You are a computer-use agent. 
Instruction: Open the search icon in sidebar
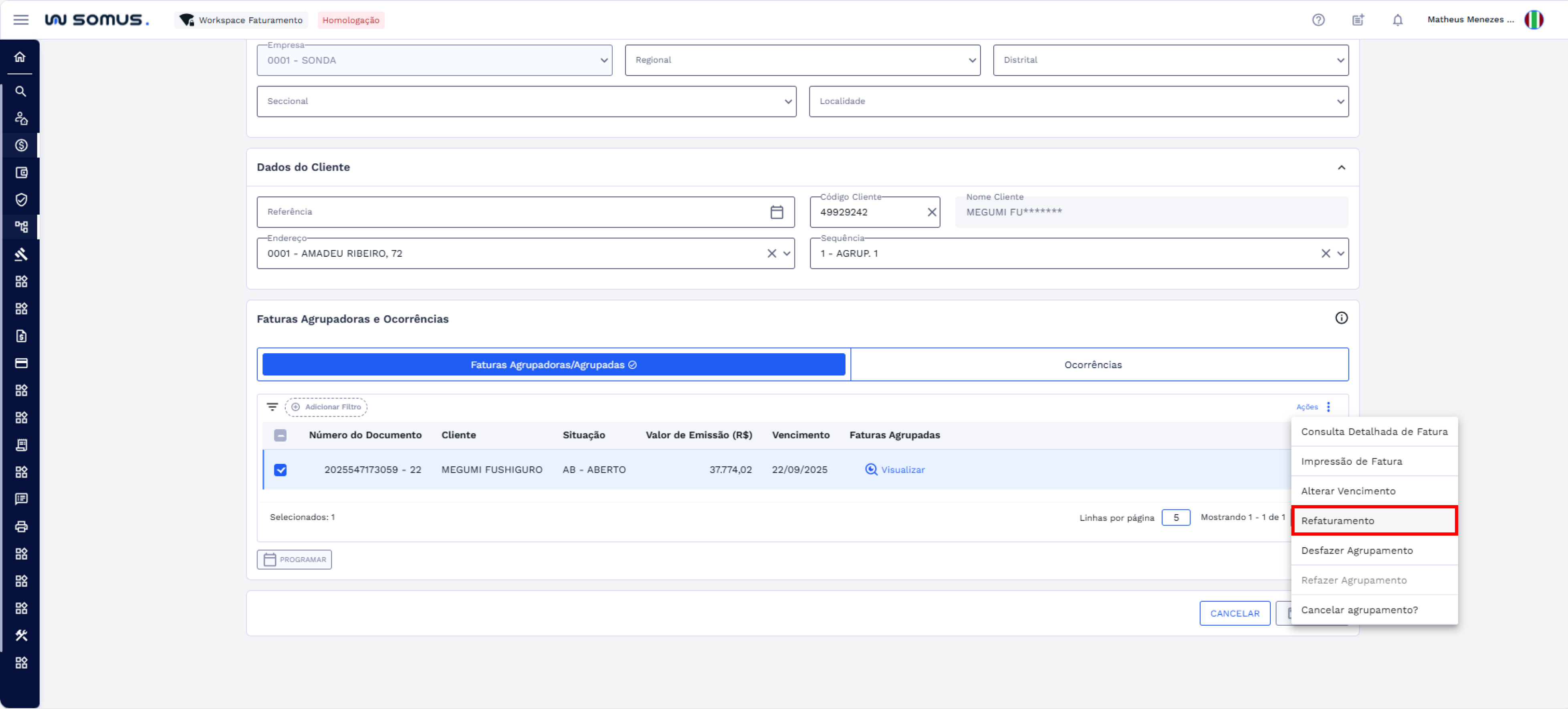tap(20, 91)
